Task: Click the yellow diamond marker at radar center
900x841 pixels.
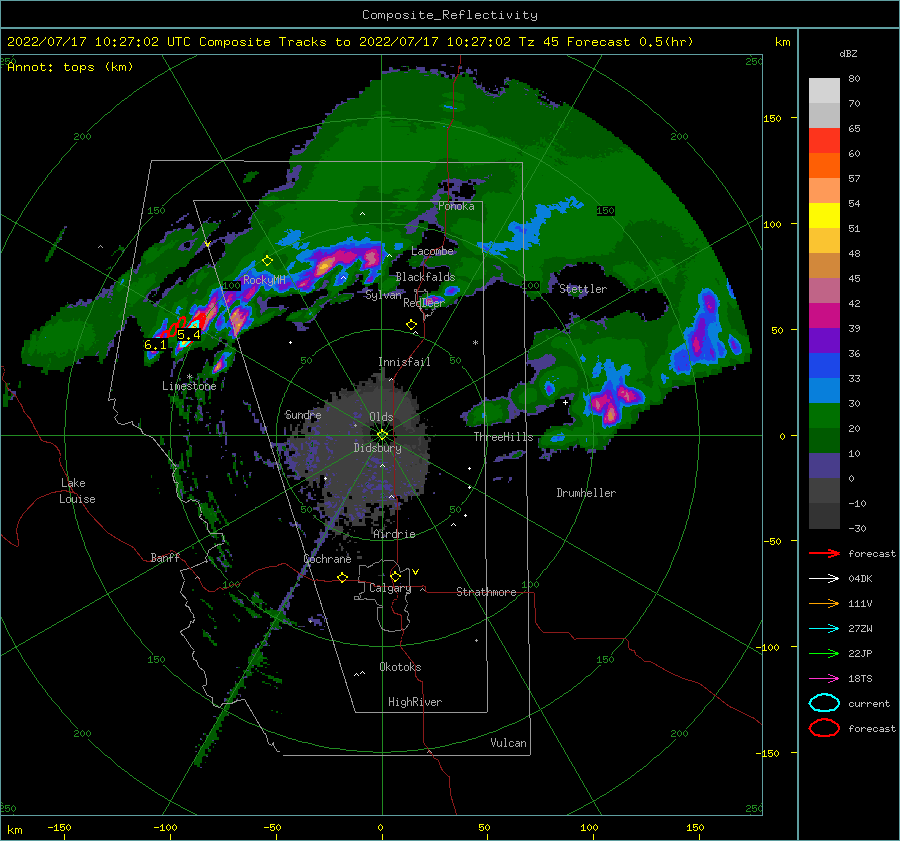Action: (x=382, y=435)
